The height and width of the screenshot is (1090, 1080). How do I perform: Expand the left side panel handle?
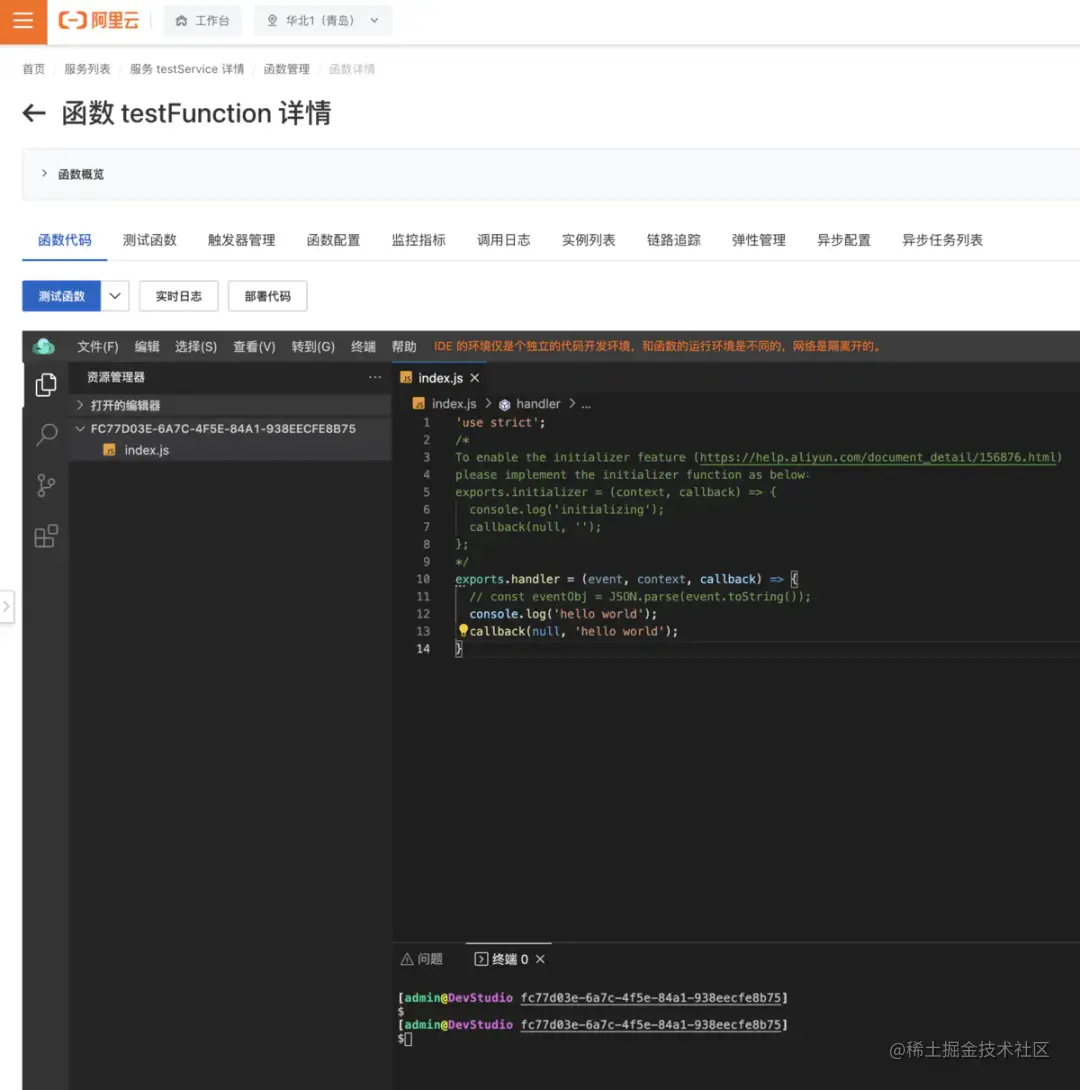click(6, 607)
